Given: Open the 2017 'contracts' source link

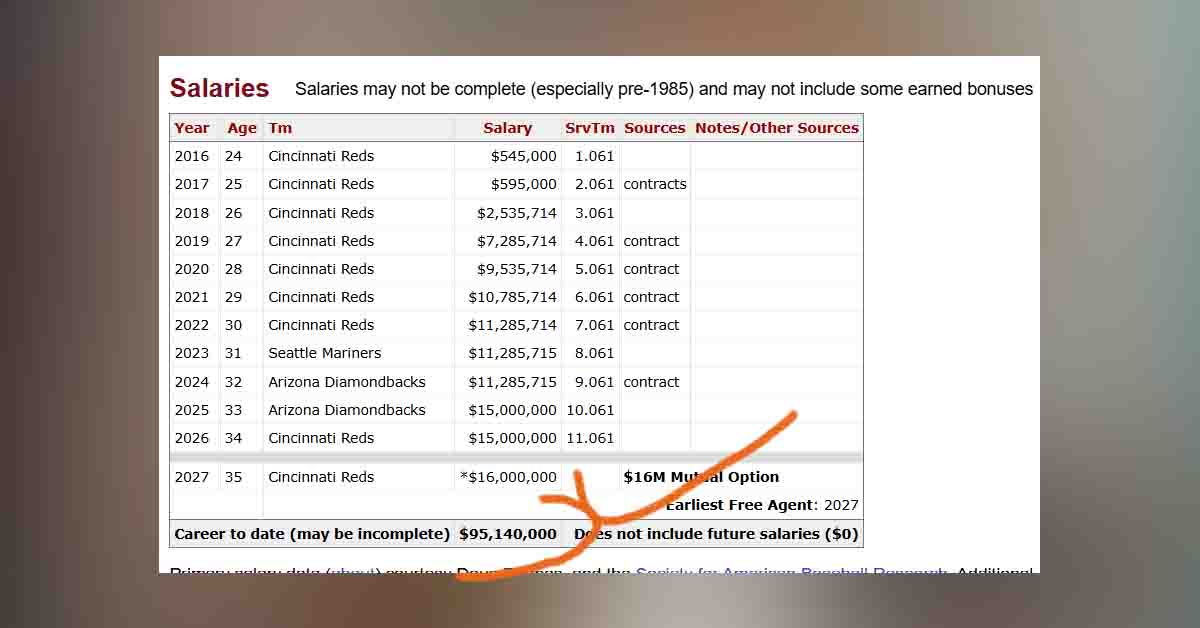Looking at the screenshot, I should [655, 184].
